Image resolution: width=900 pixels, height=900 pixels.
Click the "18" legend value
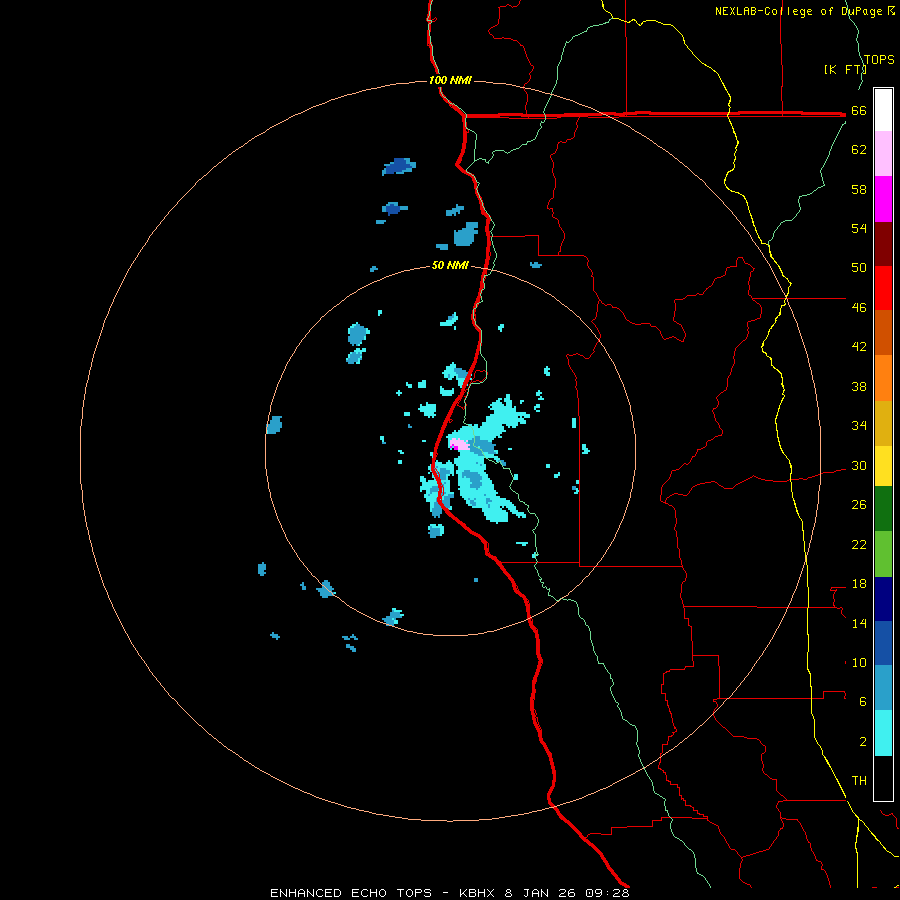[859, 584]
